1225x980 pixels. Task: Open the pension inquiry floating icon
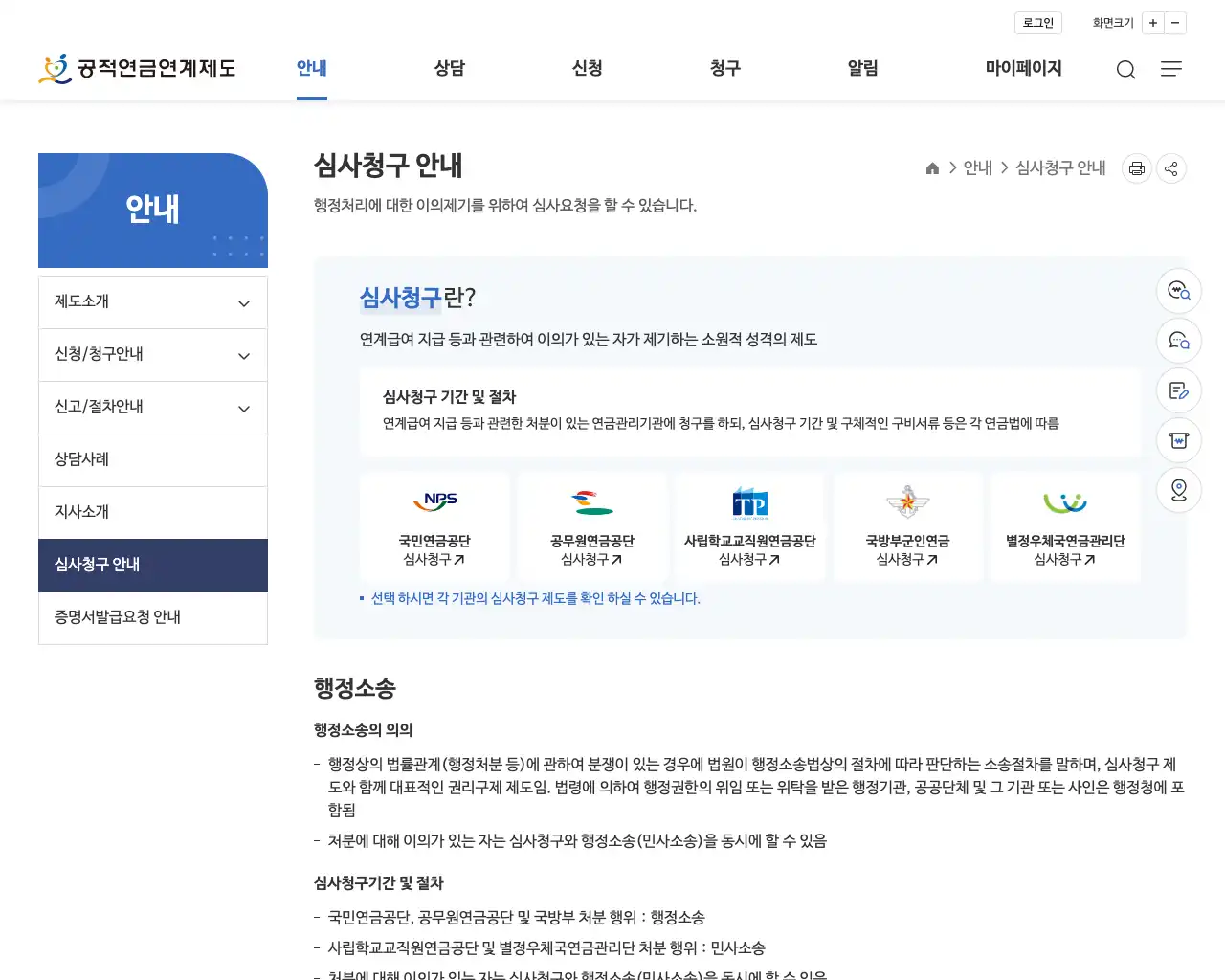click(1178, 291)
